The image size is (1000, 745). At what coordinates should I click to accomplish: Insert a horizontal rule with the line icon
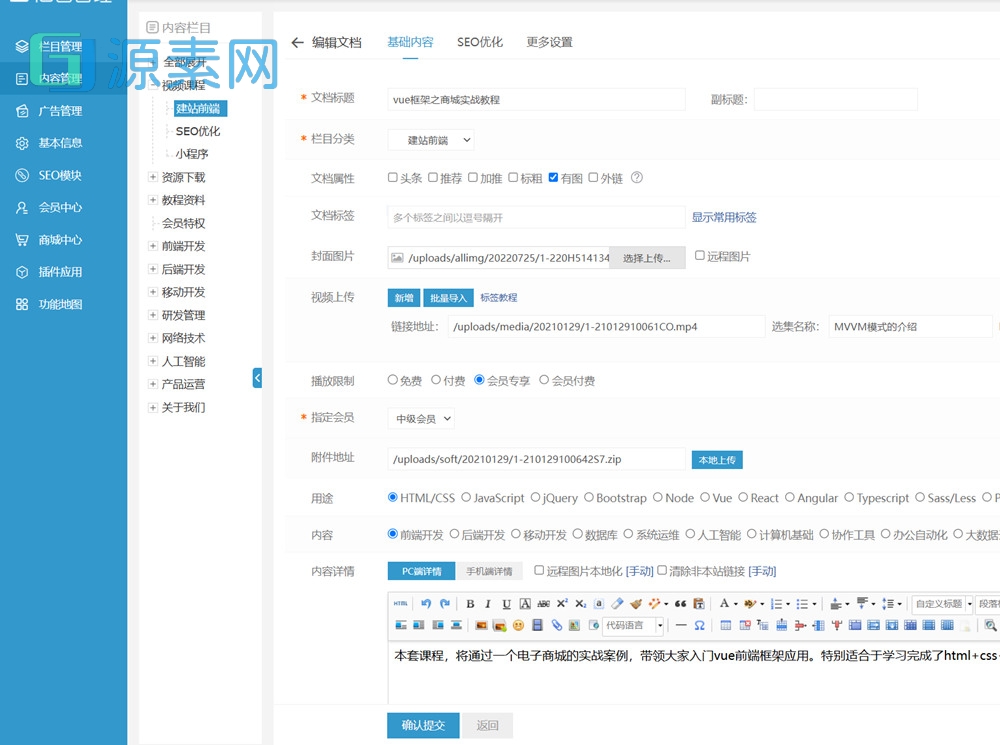tap(680, 625)
